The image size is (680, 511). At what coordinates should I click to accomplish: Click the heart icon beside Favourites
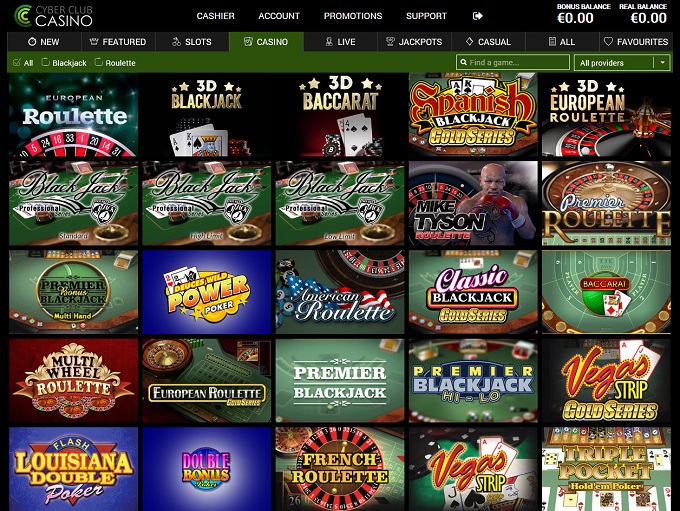pos(608,42)
